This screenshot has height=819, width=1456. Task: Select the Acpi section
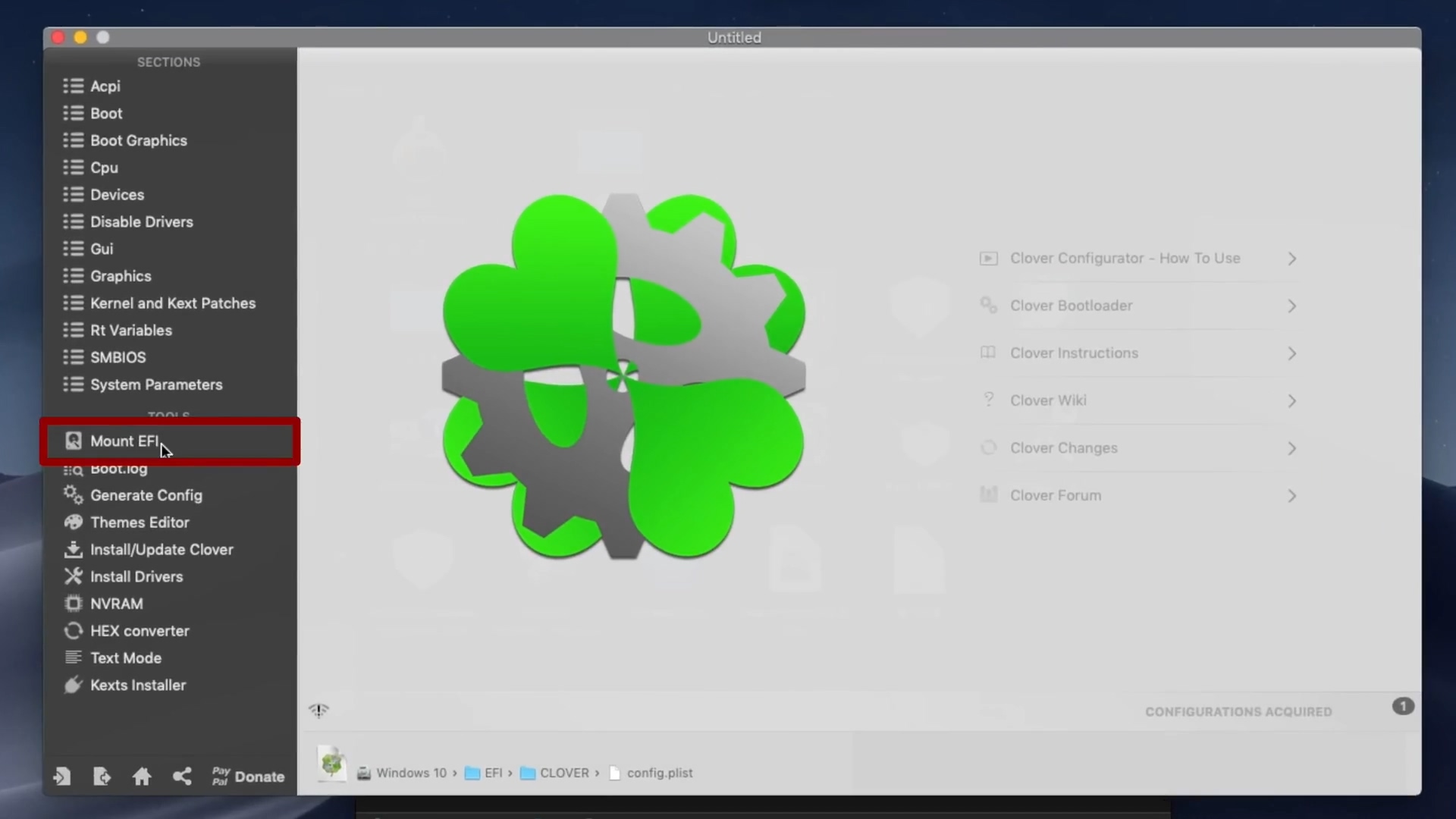point(105,86)
